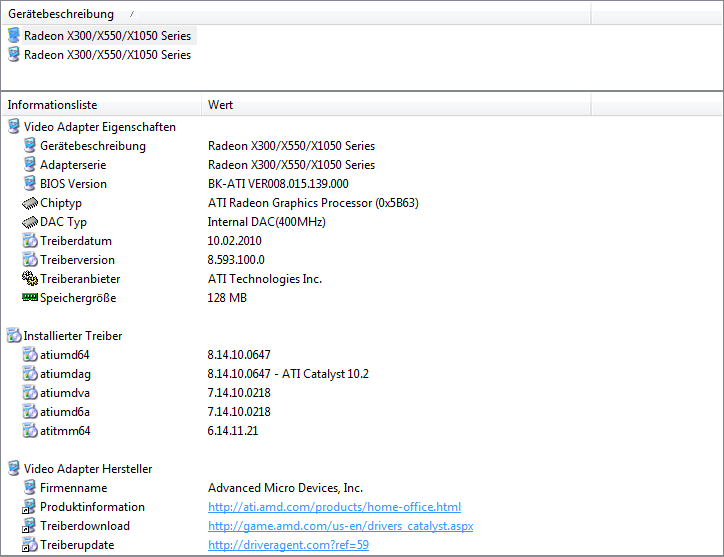Click the Internal DAC(400MHz) value
This screenshot has width=724, height=557.
(266, 222)
